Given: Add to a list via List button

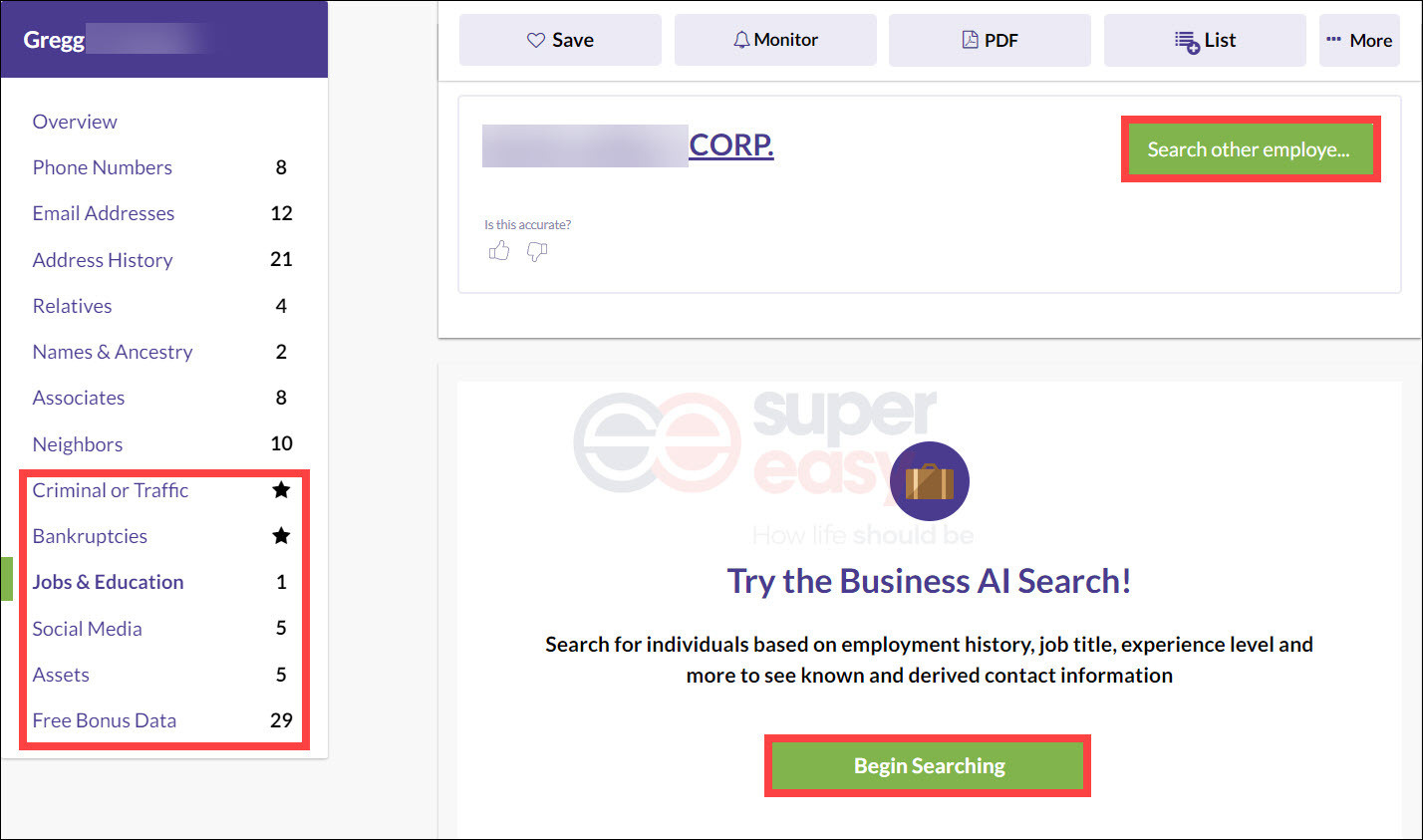Looking at the screenshot, I should 1205,40.
